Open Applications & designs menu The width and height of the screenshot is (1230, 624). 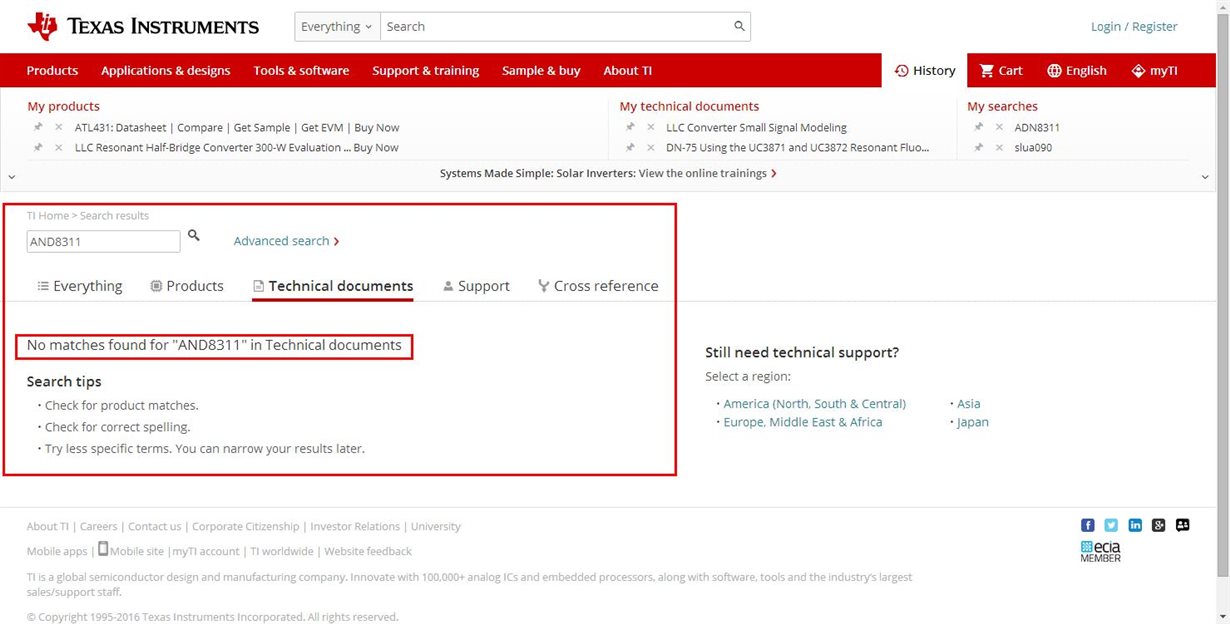click(x=166, y=71)
